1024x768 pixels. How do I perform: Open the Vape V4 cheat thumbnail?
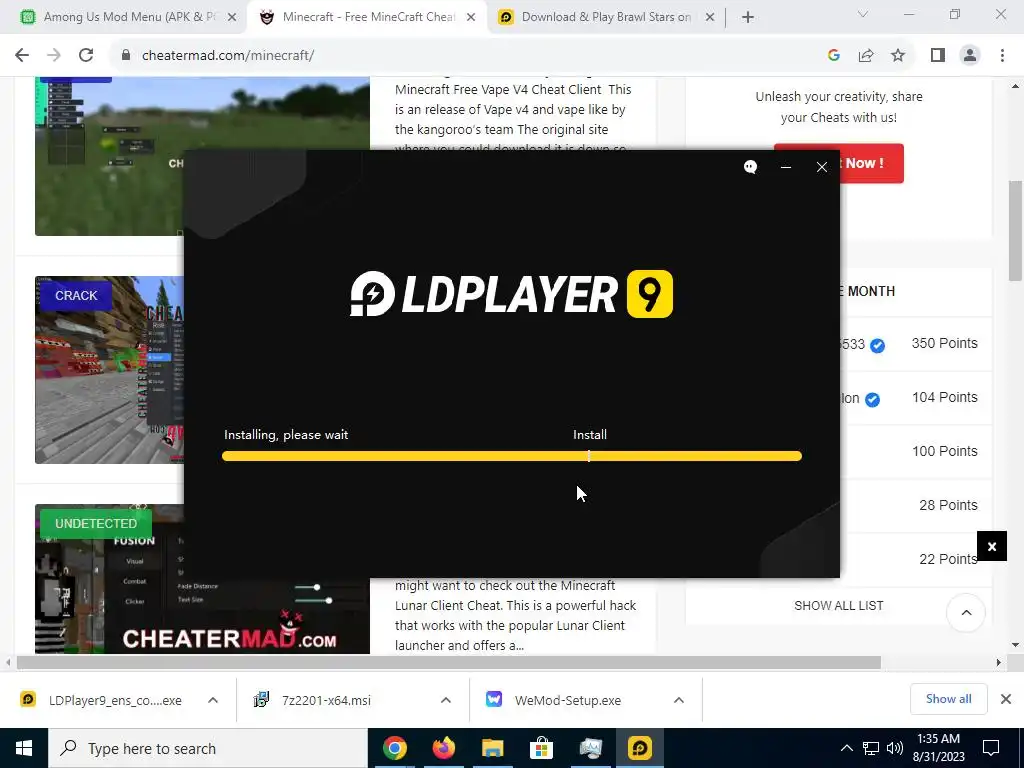202,155
